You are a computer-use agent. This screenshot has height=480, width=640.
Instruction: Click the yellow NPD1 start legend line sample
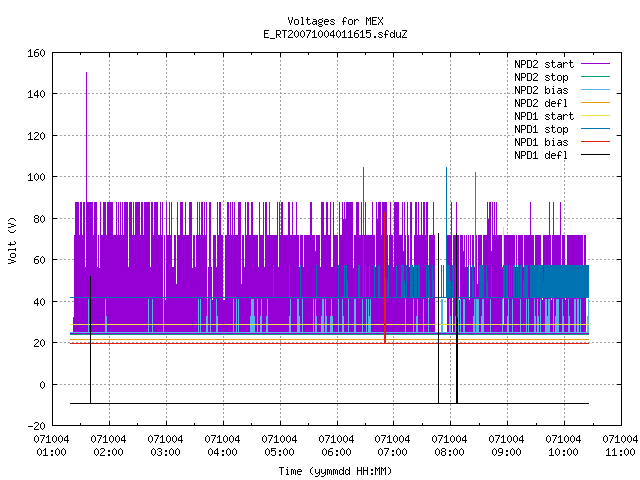(596, 116)
